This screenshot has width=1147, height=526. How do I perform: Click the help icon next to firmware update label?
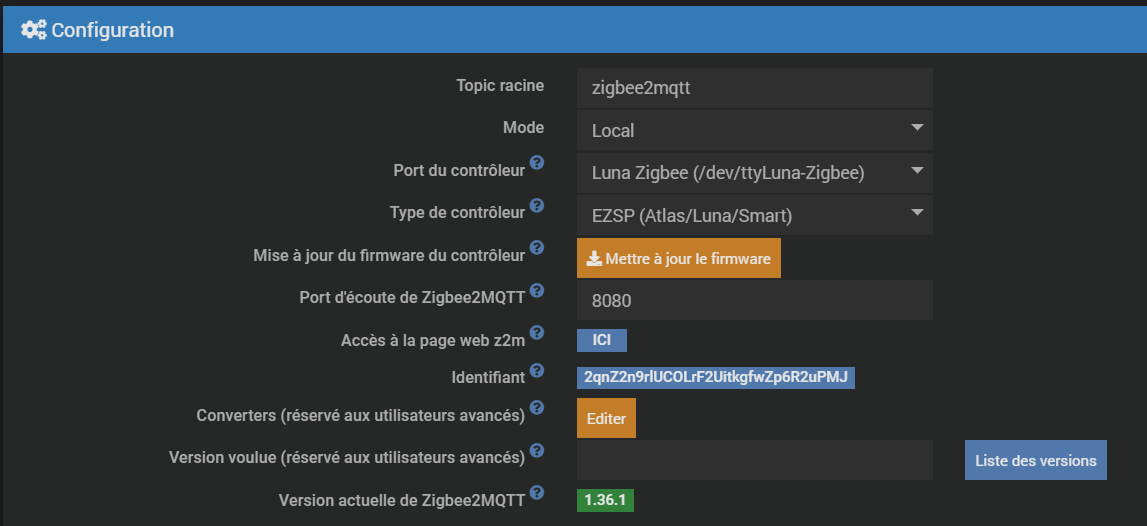coord(536,247)
